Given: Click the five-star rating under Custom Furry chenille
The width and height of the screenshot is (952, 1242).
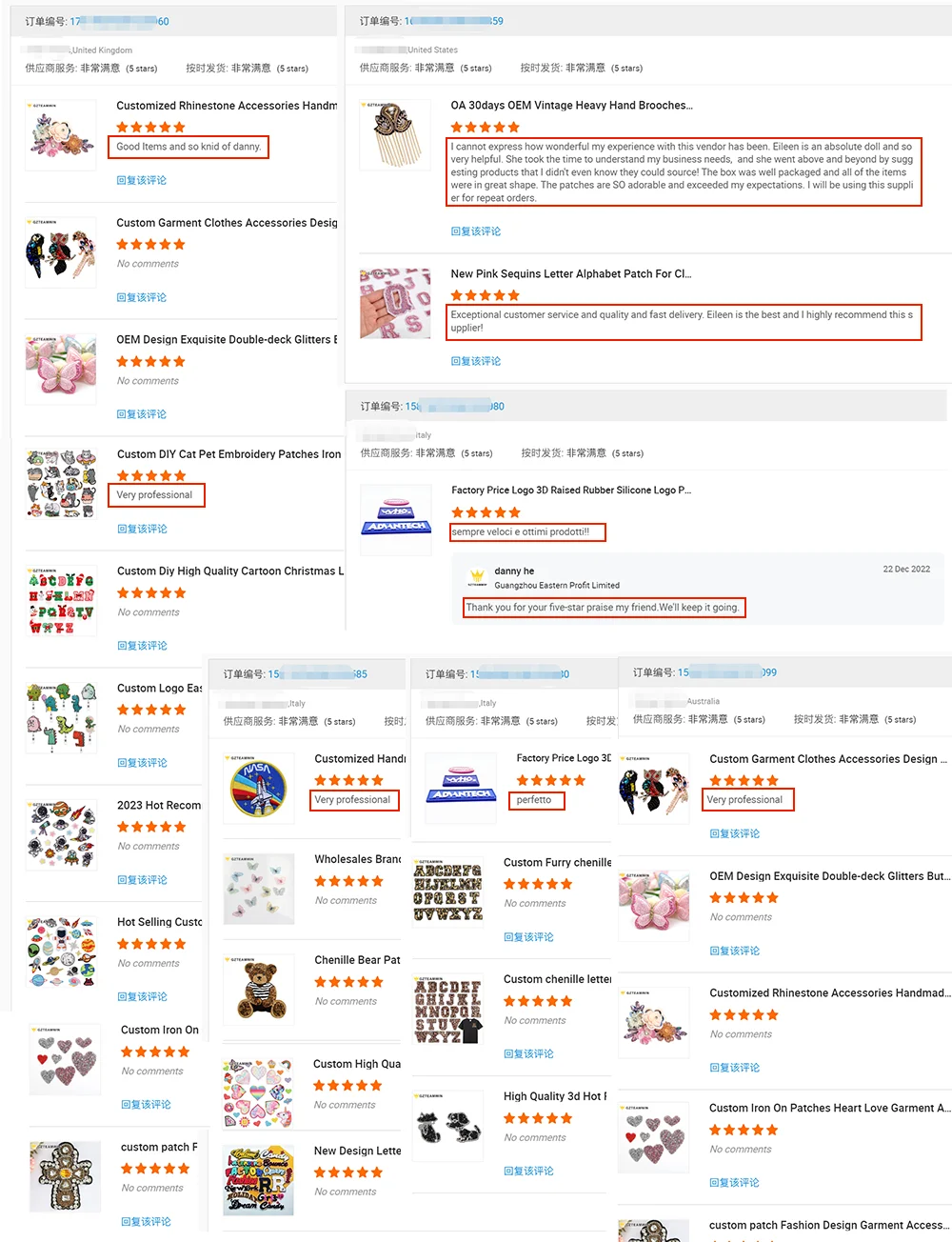Looking at the screenshot, I should tap(538, 884).
